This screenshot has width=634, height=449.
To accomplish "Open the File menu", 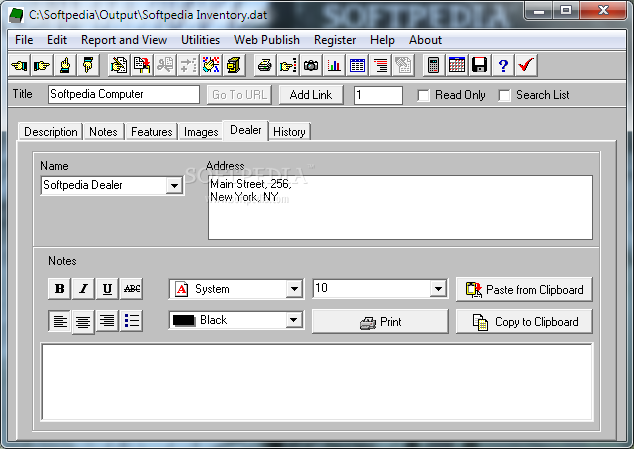I will 24,40.
